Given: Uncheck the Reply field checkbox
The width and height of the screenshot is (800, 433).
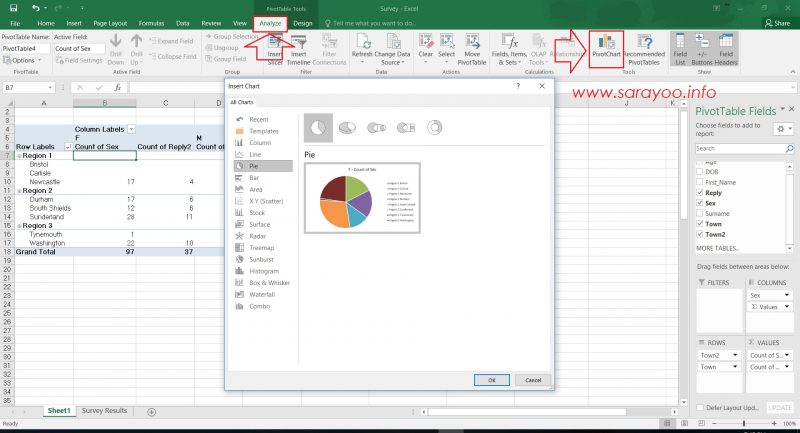Looking at the screenshot, I should pyautogui.click(x=700, y=193).
